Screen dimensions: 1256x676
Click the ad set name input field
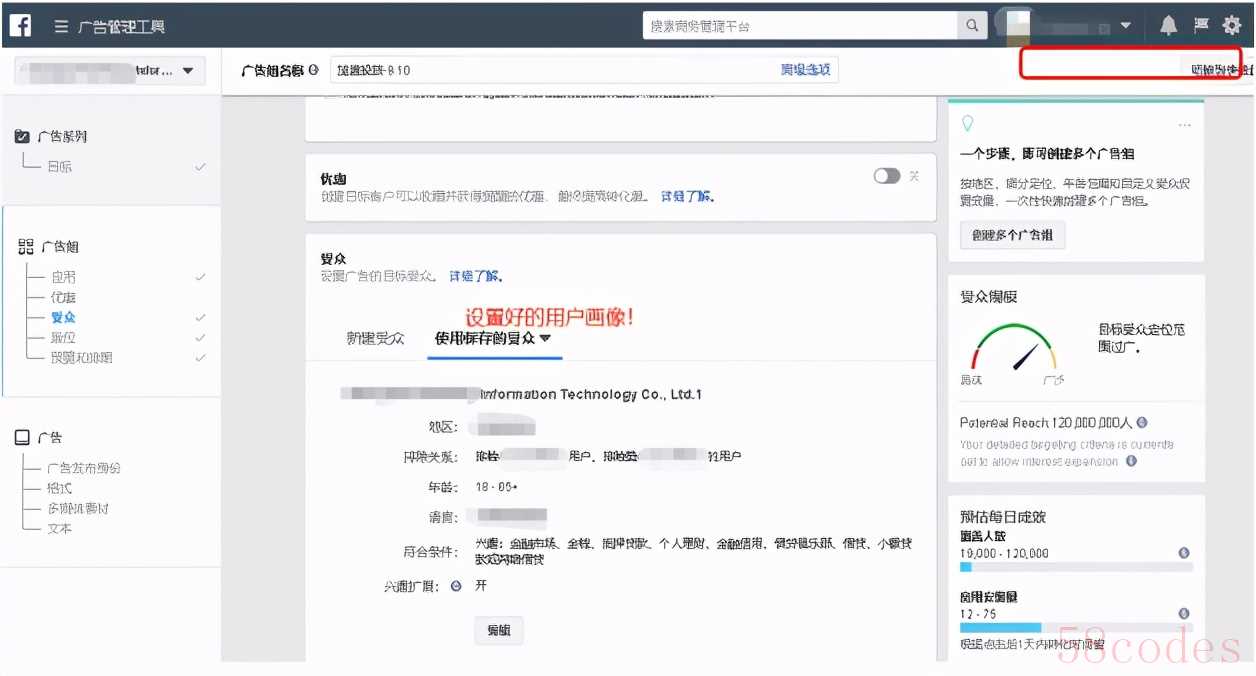tap(550, 70)
